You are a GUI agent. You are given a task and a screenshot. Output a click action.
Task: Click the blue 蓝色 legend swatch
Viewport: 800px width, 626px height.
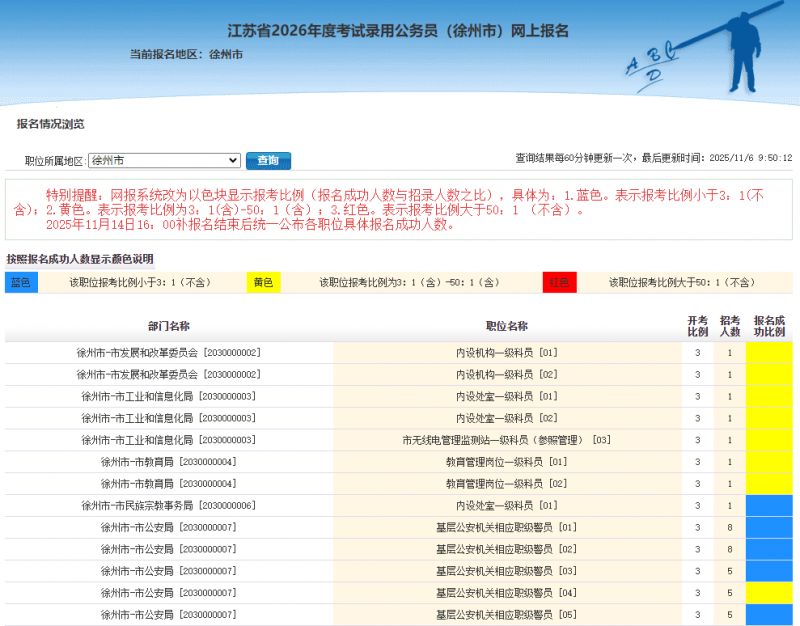21,283
